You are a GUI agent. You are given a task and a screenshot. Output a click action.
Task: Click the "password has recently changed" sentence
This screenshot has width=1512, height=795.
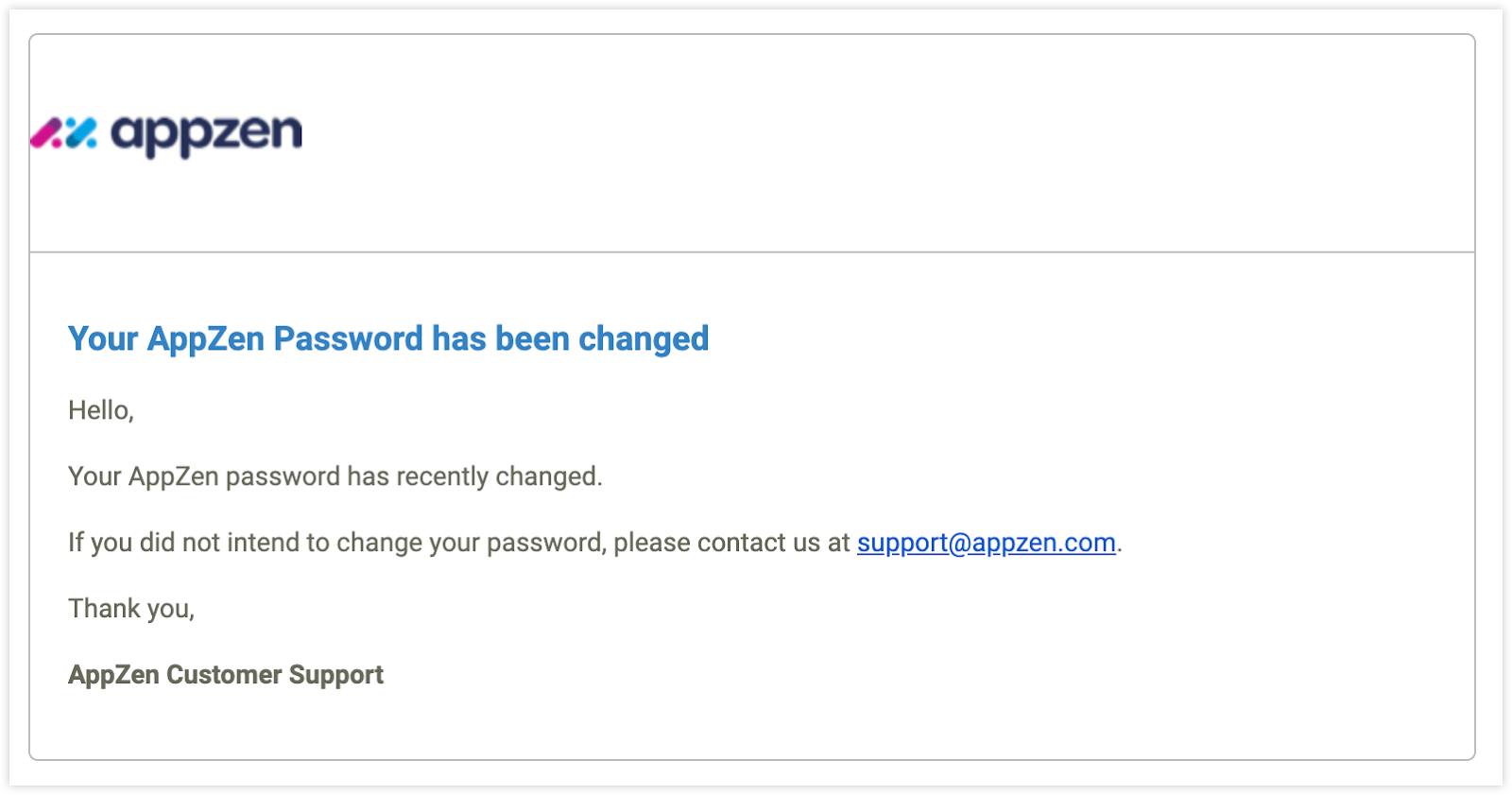(335, 476)
